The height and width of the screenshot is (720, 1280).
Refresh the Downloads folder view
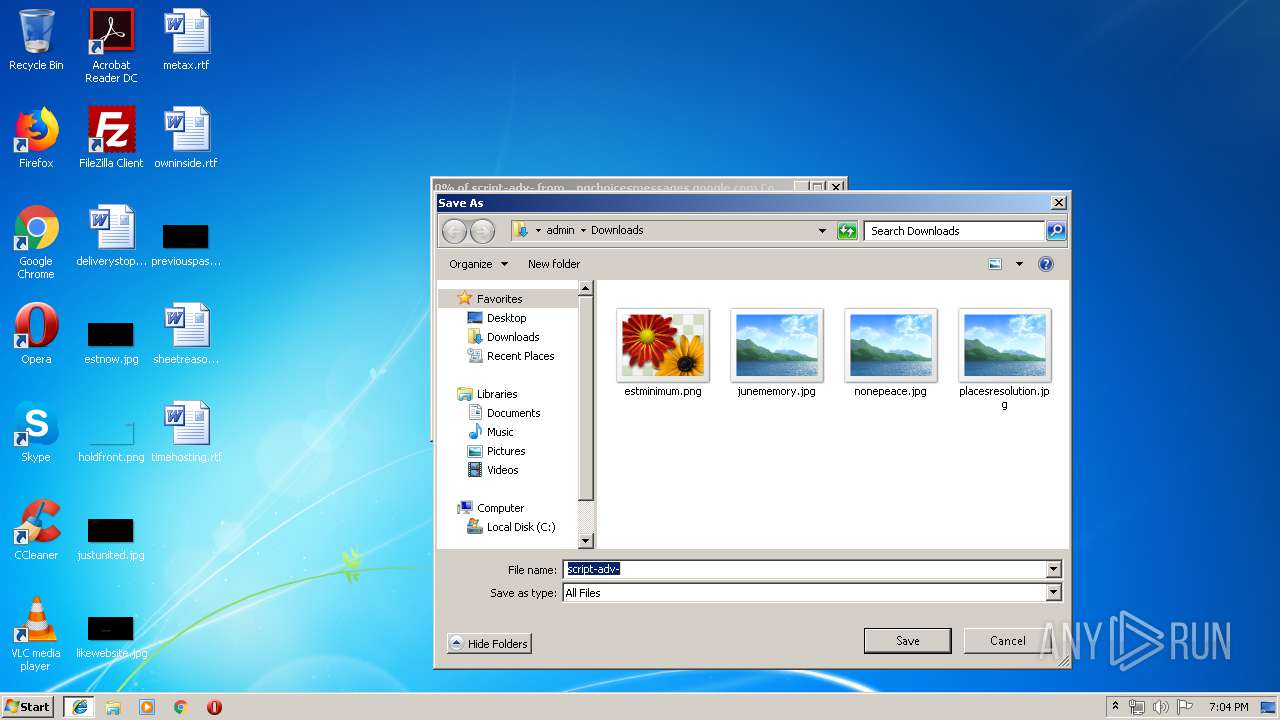(847, 231)
